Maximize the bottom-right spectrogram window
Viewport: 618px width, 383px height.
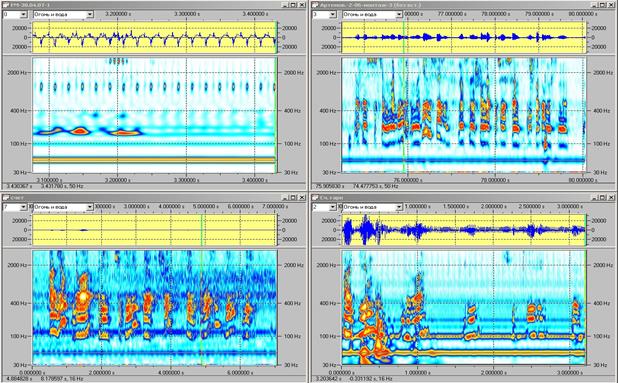pyautogui.click(x=603, y=197)
